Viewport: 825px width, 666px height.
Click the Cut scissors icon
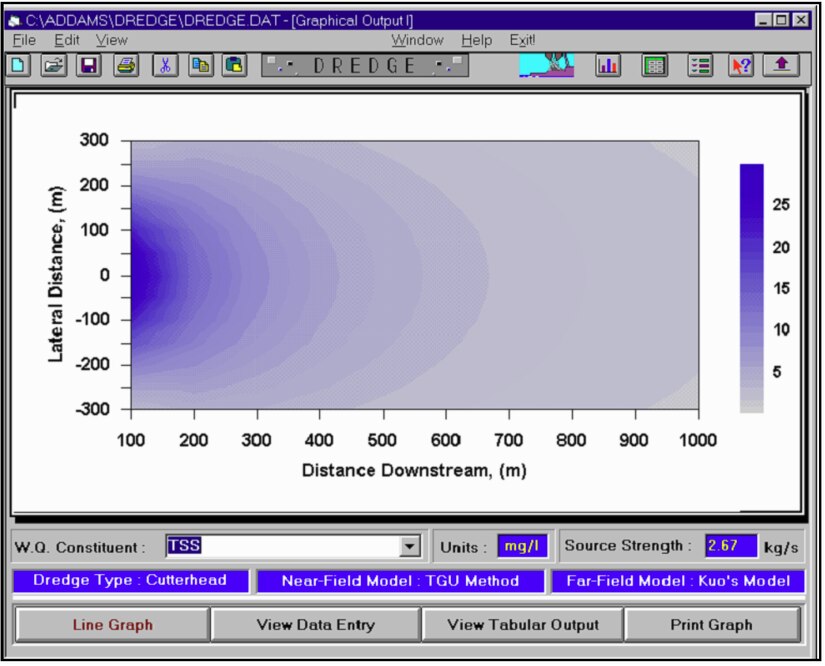click(x=164, y=66)
